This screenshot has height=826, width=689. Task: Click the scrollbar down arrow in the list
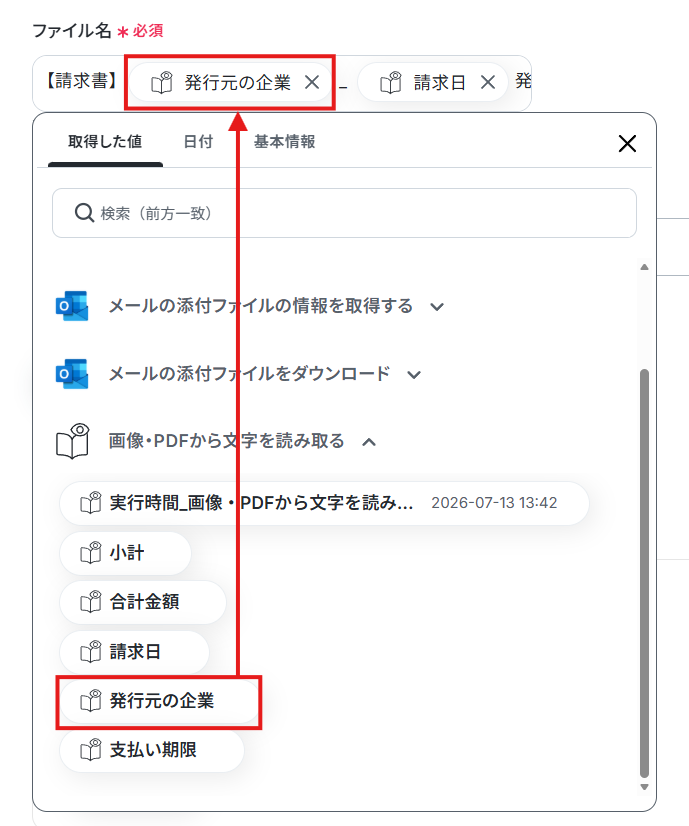[644, 787]
